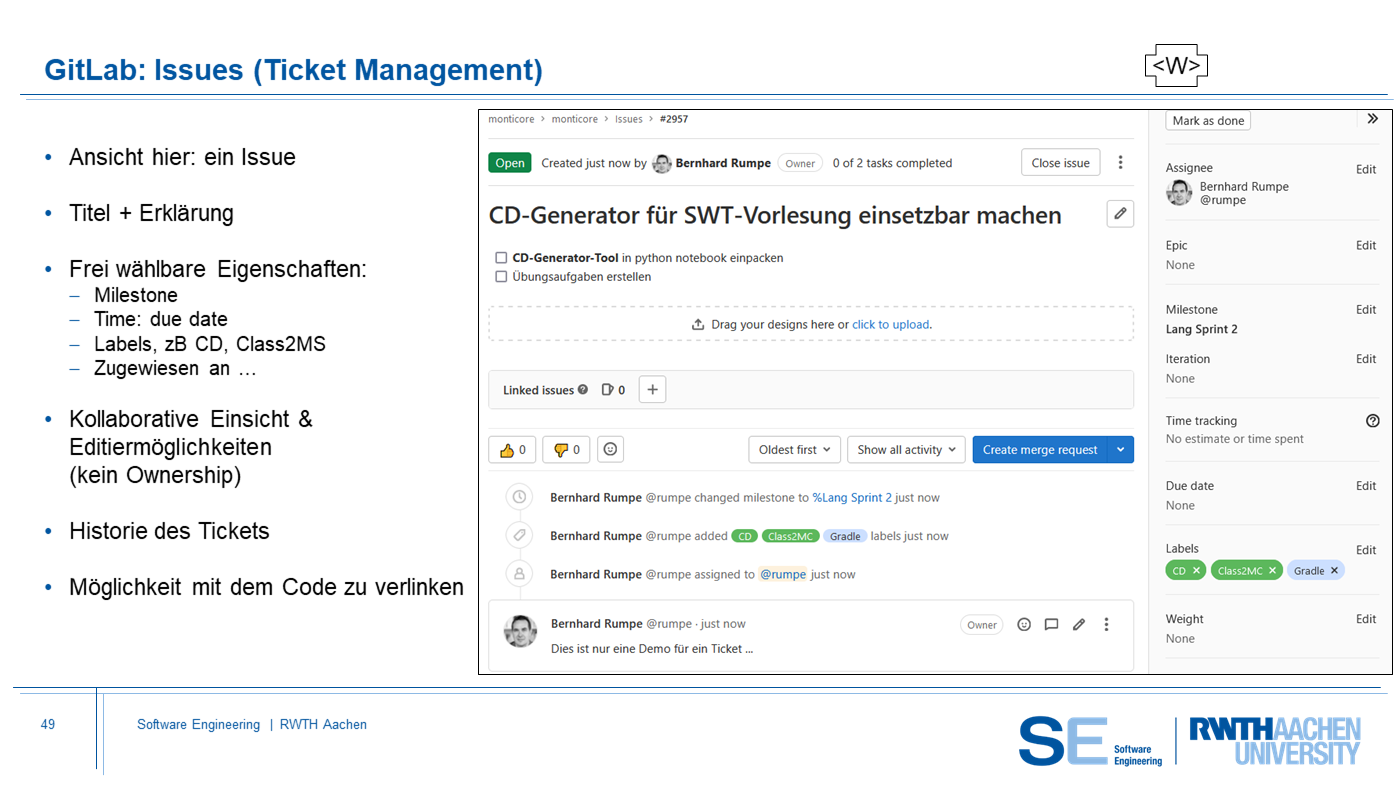Add a linked issue with plus button
Screen dimensions: 1400x788
point(652,390)
